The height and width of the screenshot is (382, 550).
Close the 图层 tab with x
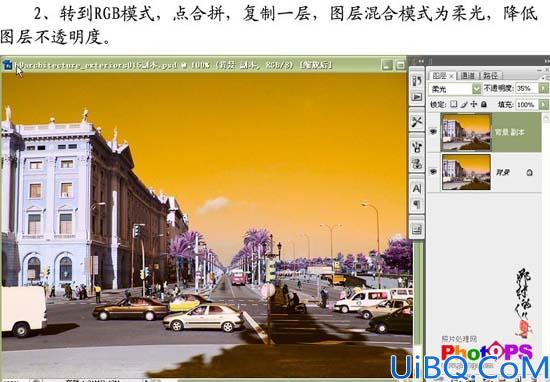451,76
